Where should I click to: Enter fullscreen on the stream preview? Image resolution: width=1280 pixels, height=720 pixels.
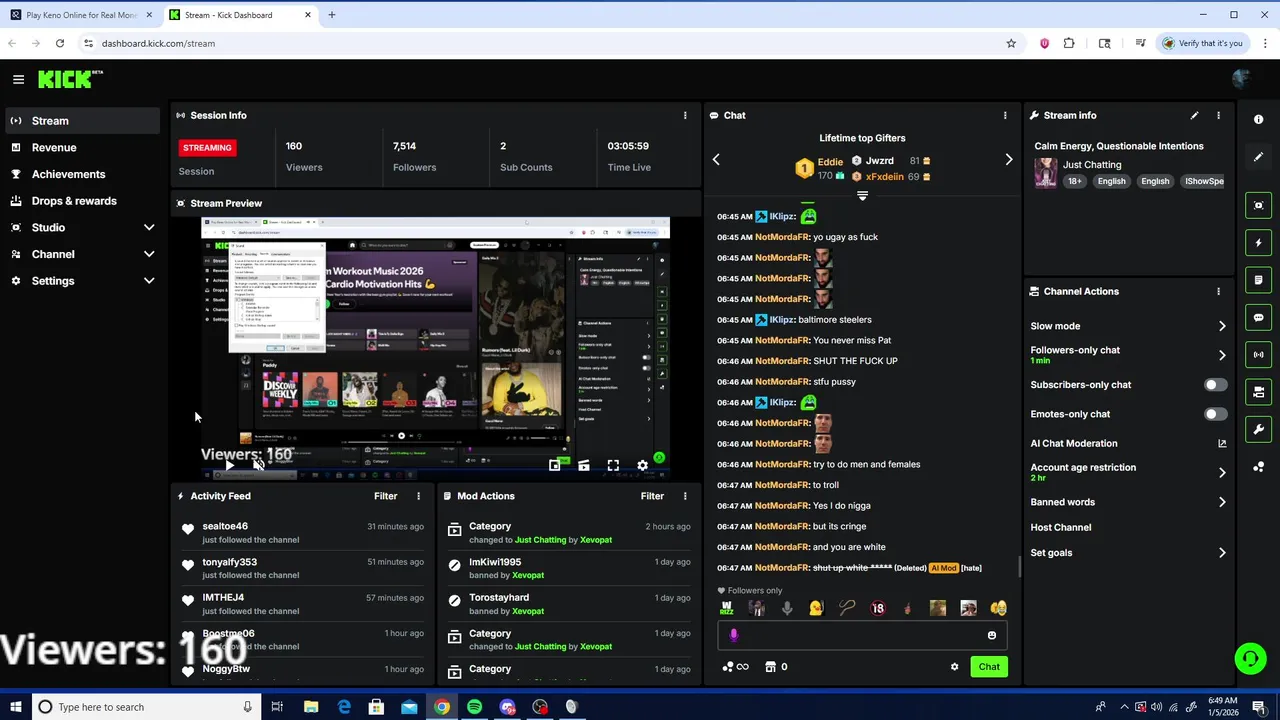[613, 465]
